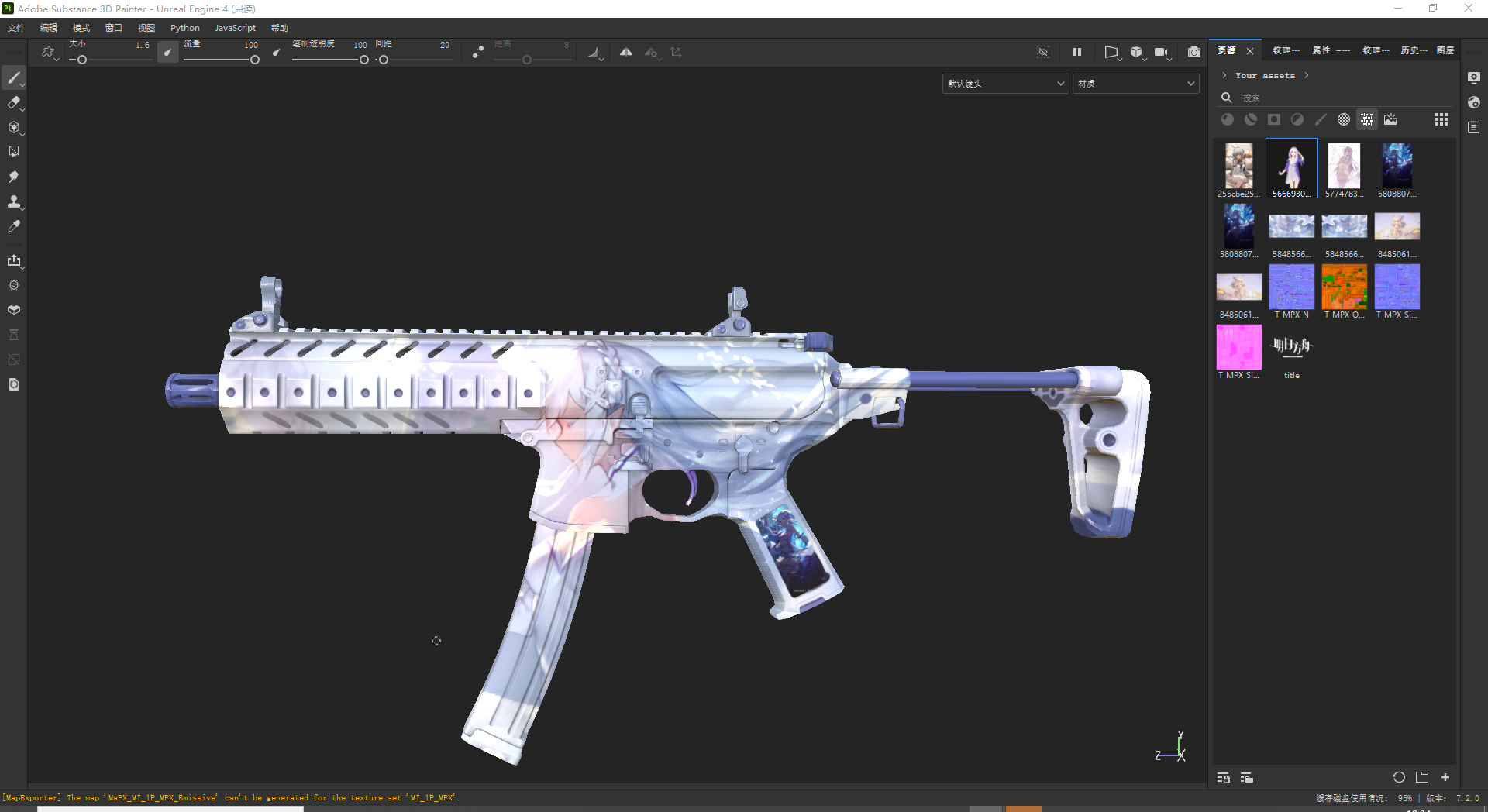1488x812 pixels.
Task: Select the Material picker eyedropper tool
Action: tap(14, 226)
